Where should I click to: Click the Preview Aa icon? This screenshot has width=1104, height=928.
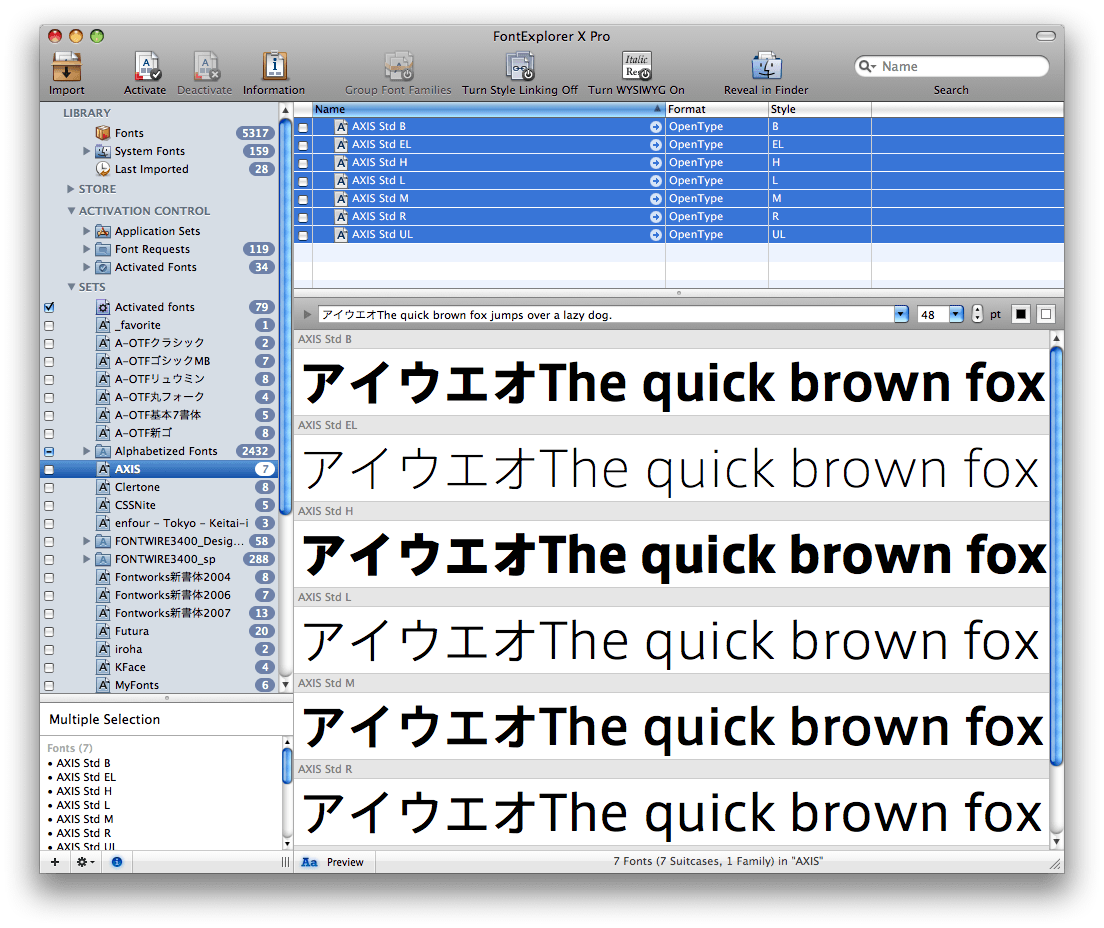coord(309,862)
